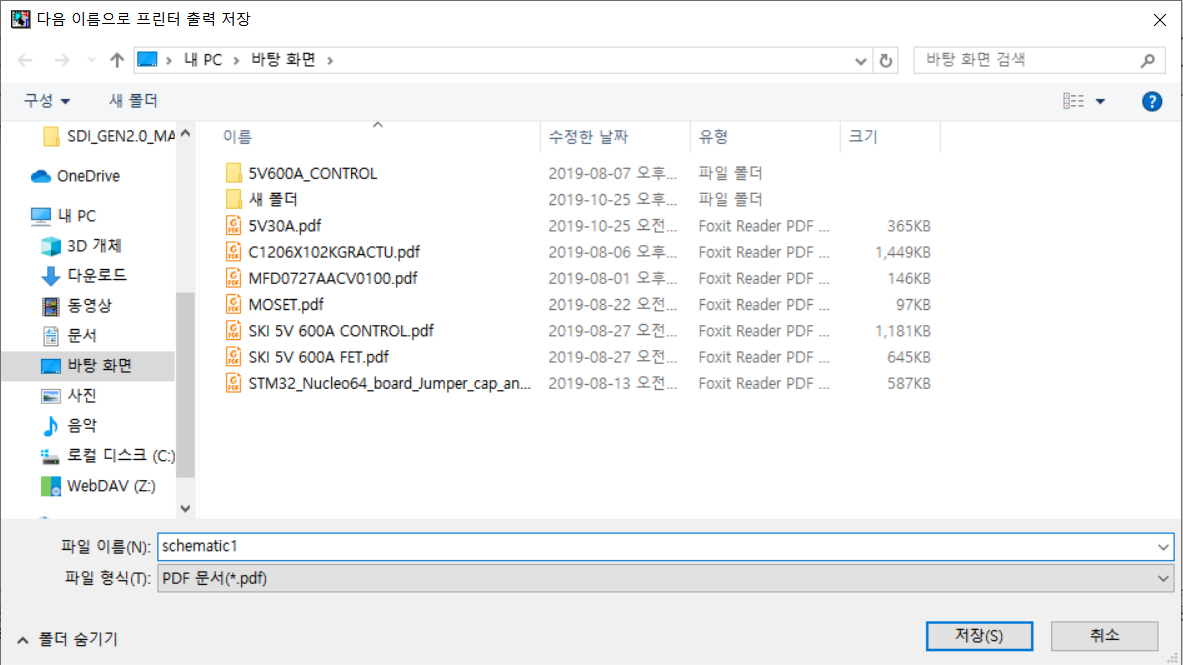Select the 새 폴더 folder icon in list
This screenshot has width=1183, height=665.
pyautogui.click(x=234, y=199)
